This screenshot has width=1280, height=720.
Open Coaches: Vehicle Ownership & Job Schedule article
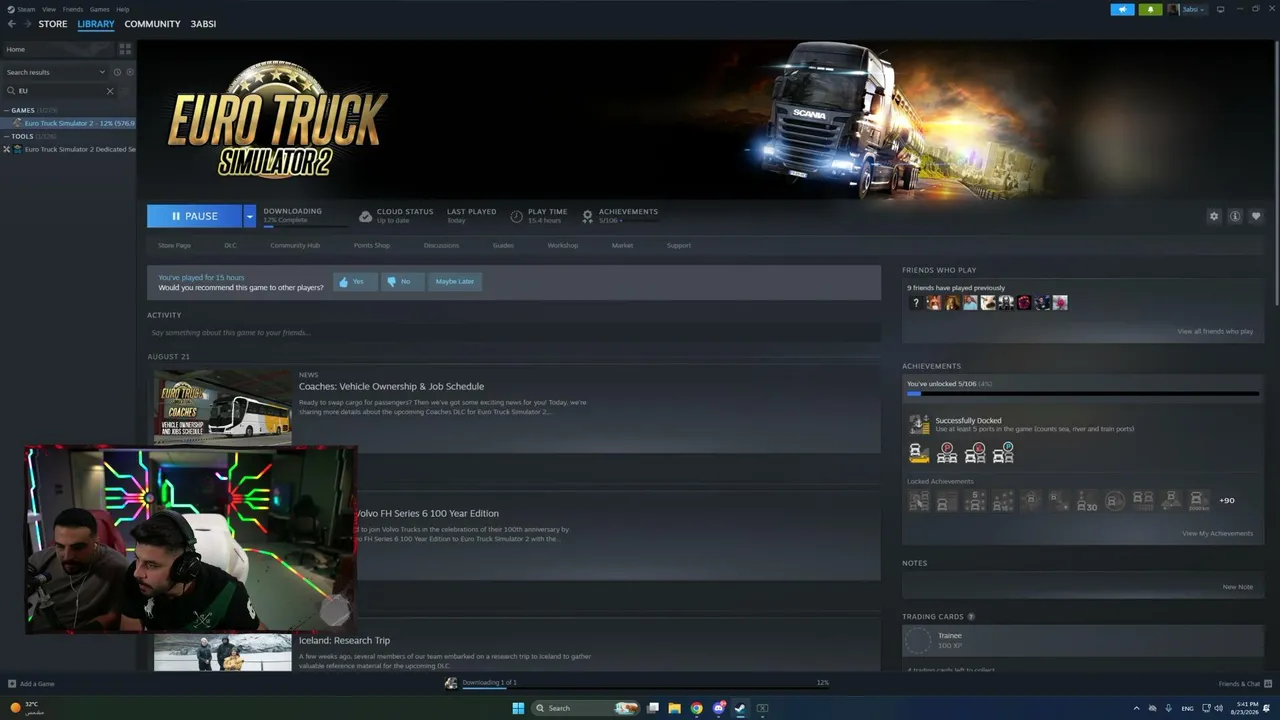tap(391, 386)
